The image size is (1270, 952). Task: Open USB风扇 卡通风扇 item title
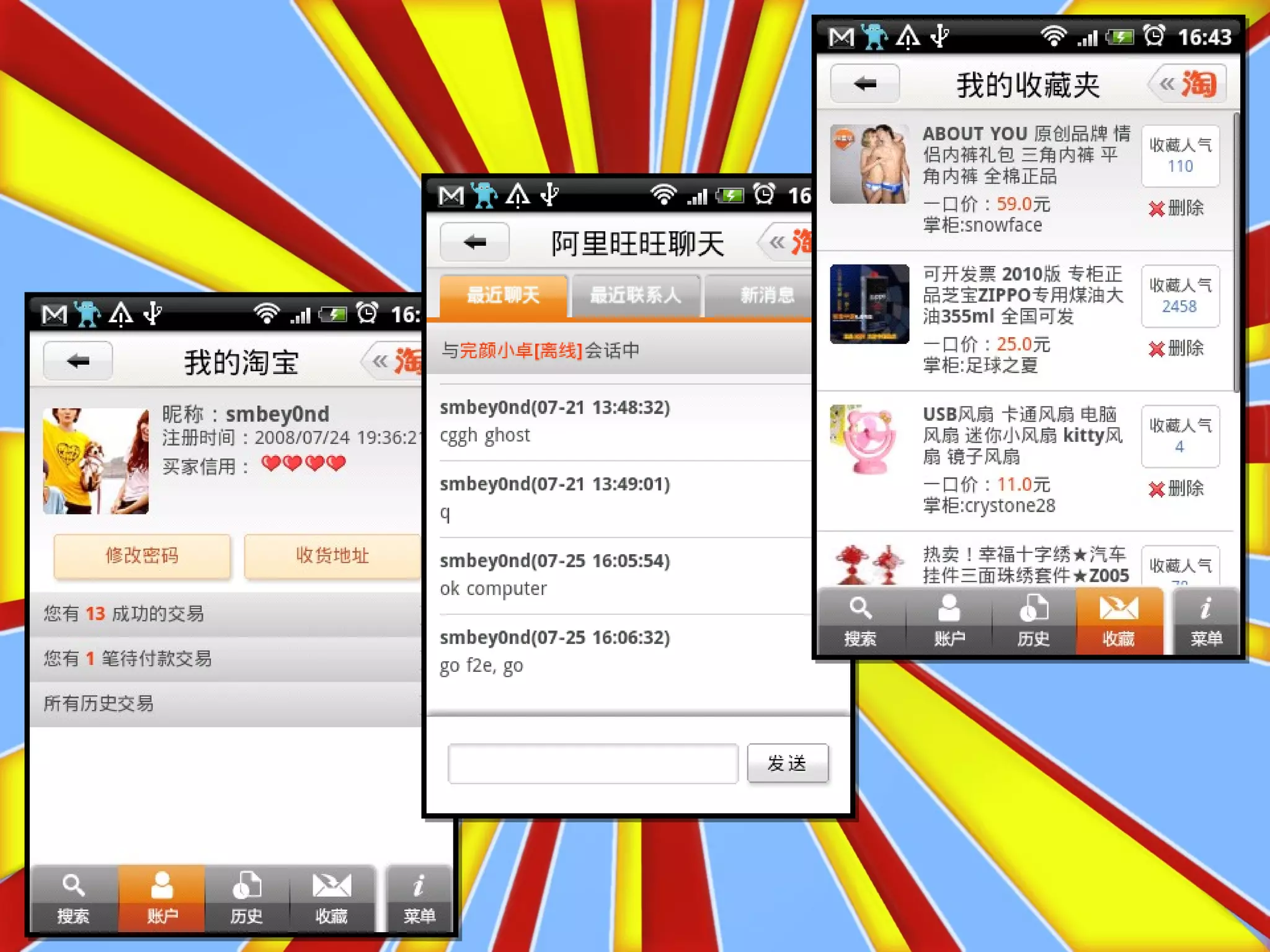1023,436
